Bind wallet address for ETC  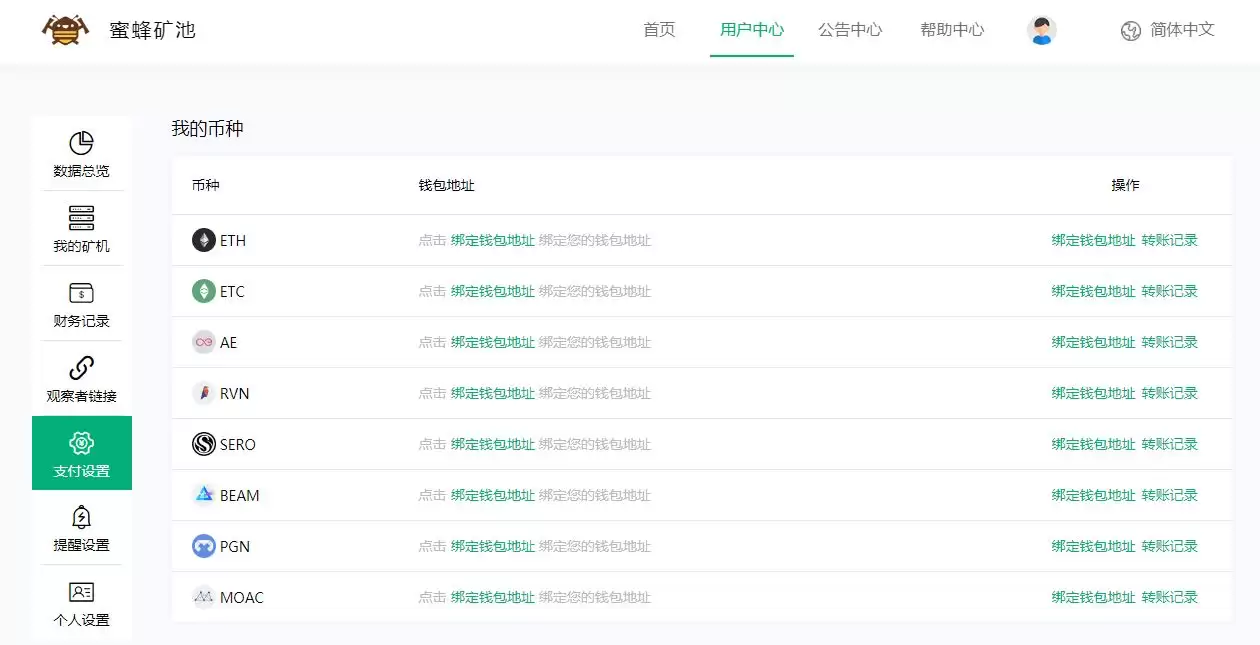coord(1092,291)
